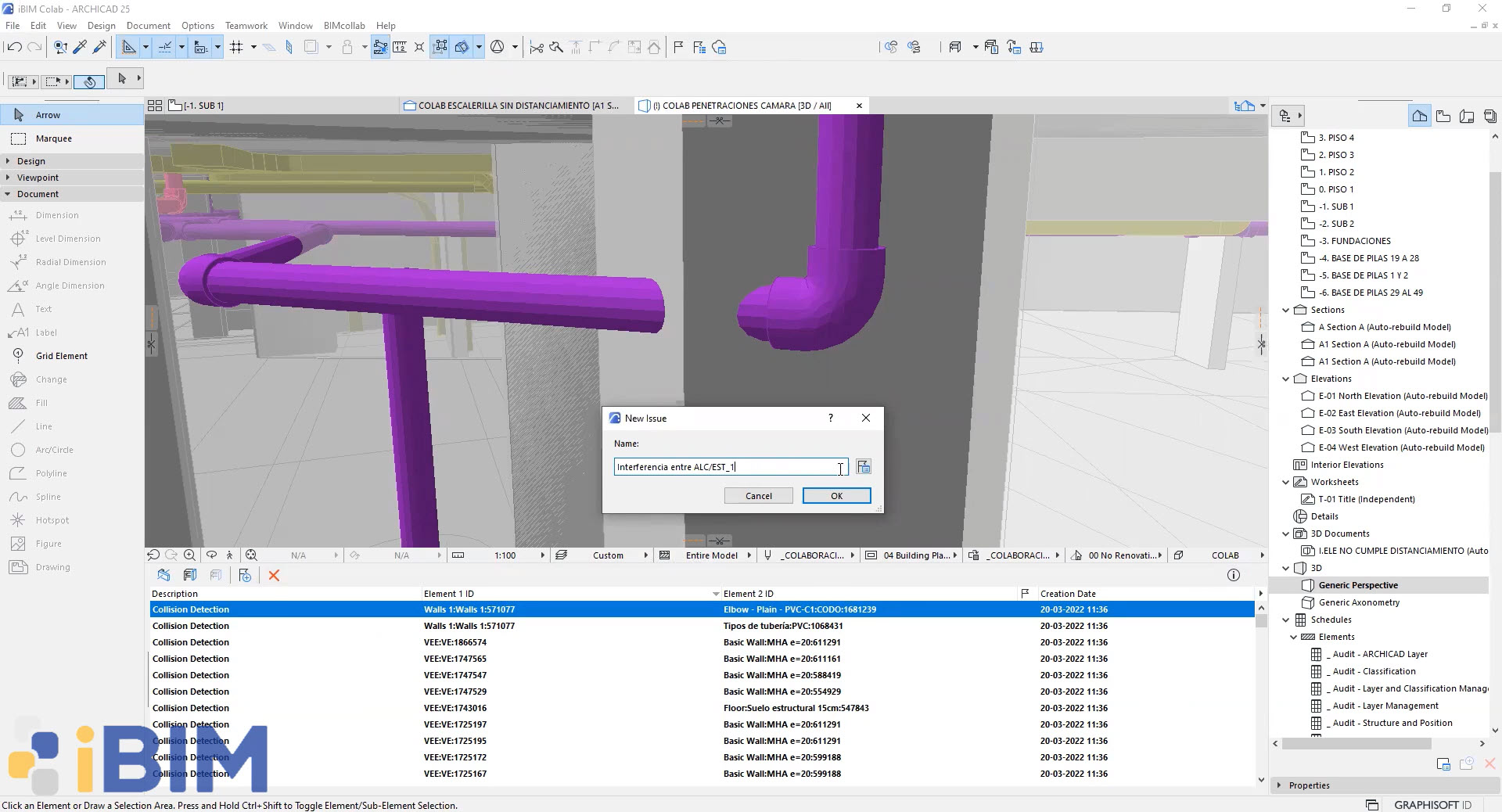Open the info icon above the collision list
The image size is (1502, 812).
coord(1234,576)
